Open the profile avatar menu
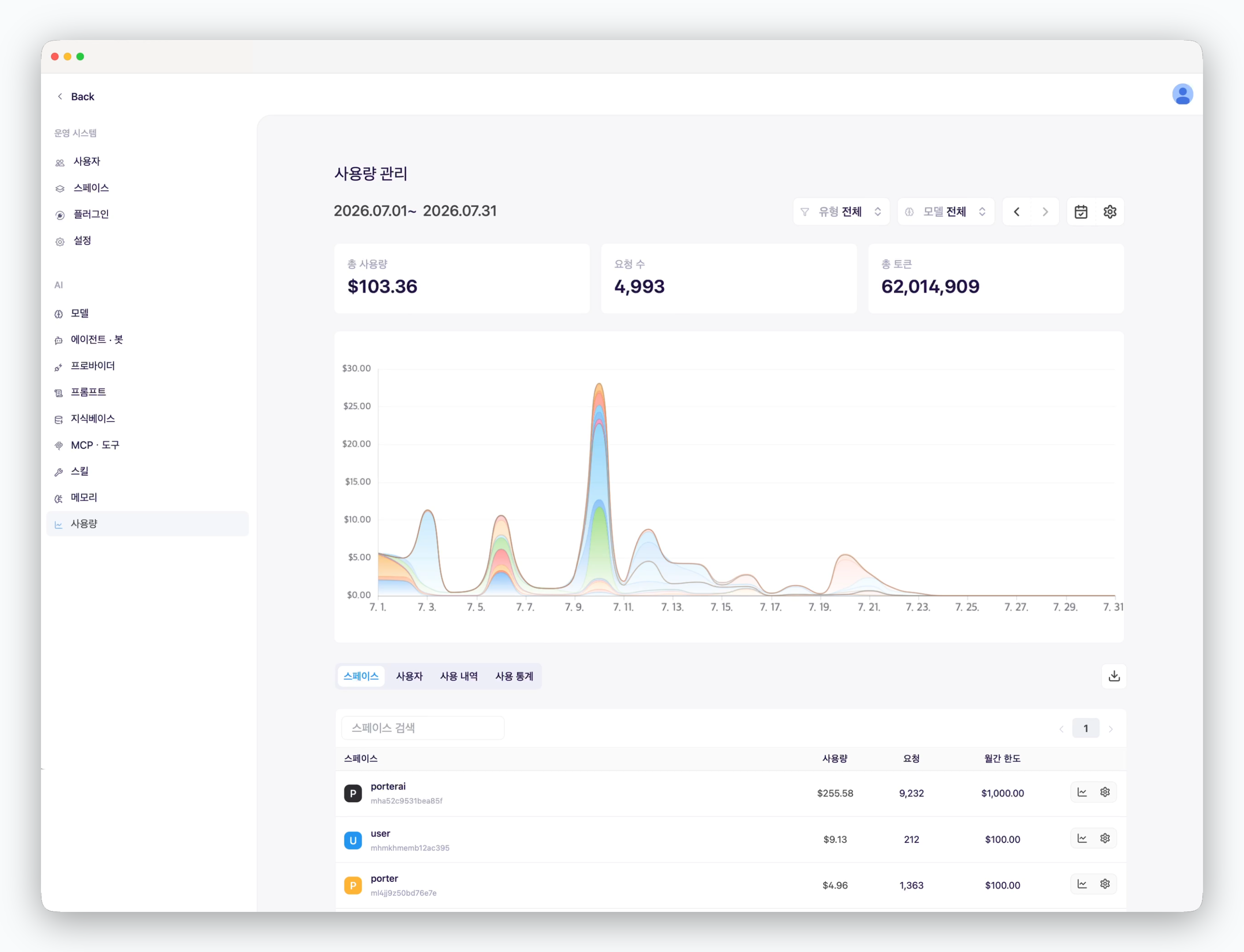Screen dimensions: 1244x952 coord(1182,94)
